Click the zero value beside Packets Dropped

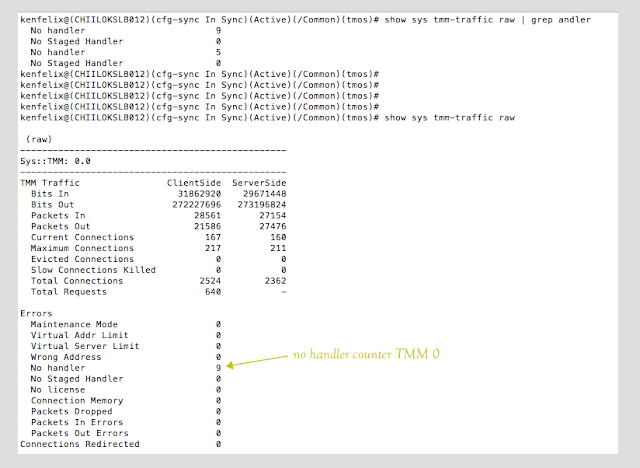tap(218, 411)
